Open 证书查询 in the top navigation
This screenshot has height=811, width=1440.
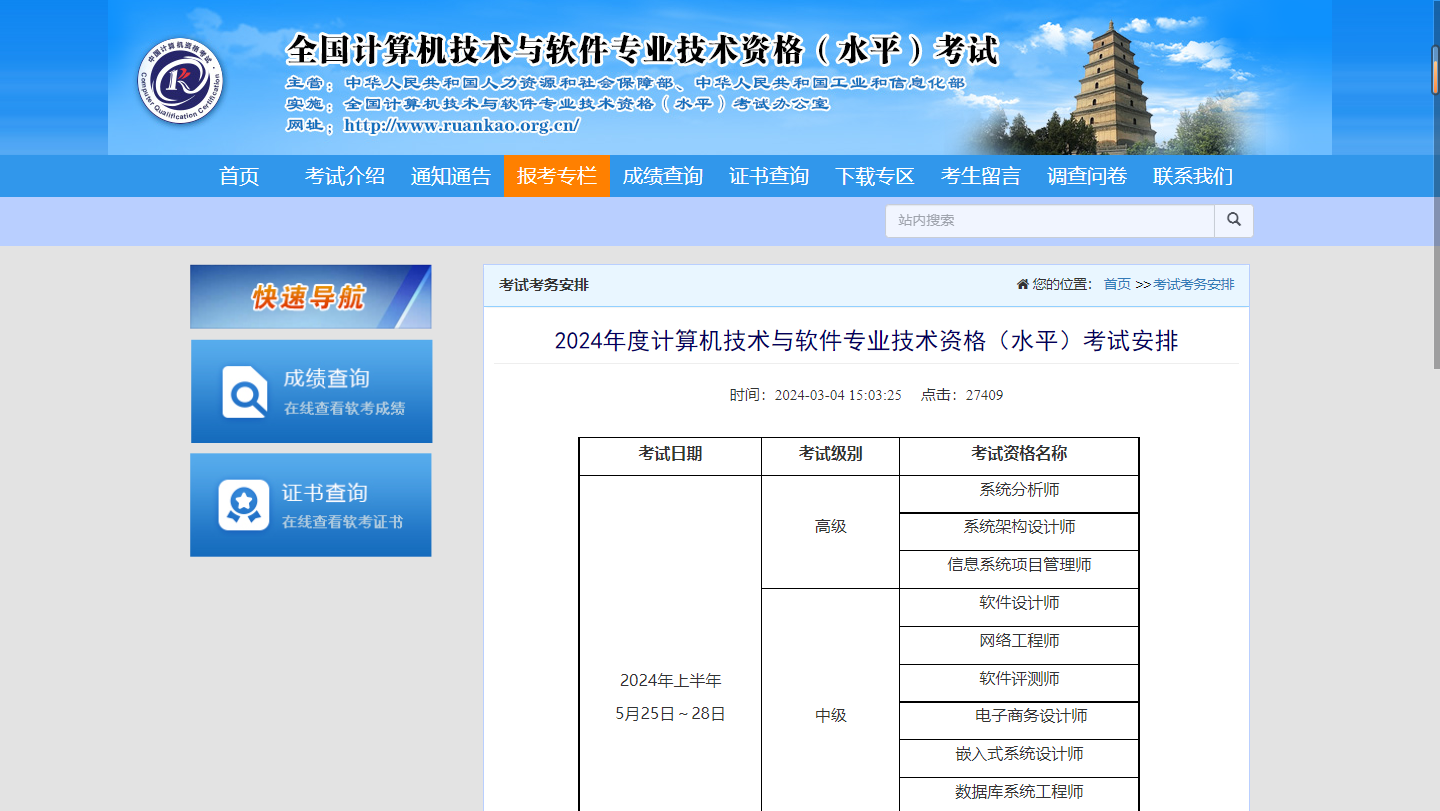tap(768, 176)
